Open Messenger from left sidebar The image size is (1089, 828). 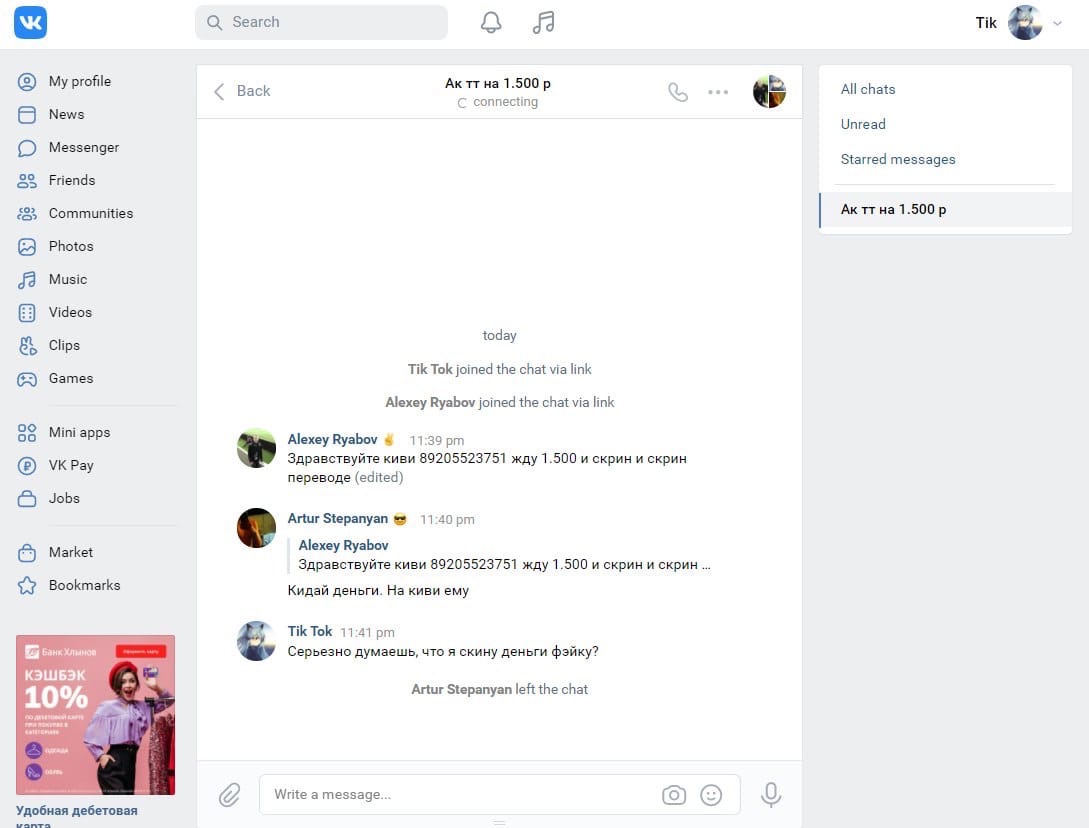(x=83, y=147)
